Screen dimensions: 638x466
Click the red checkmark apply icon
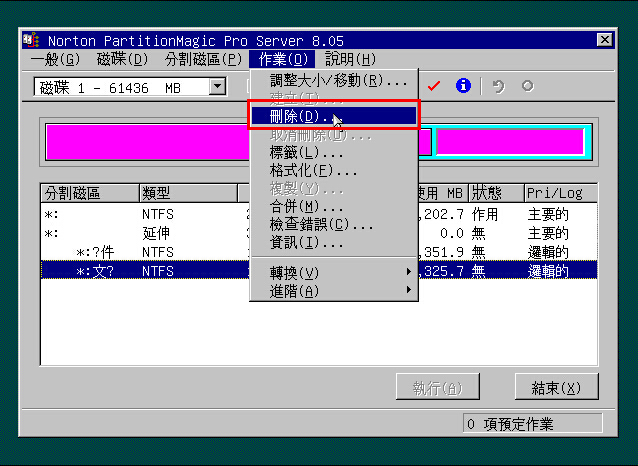[434, 86]
